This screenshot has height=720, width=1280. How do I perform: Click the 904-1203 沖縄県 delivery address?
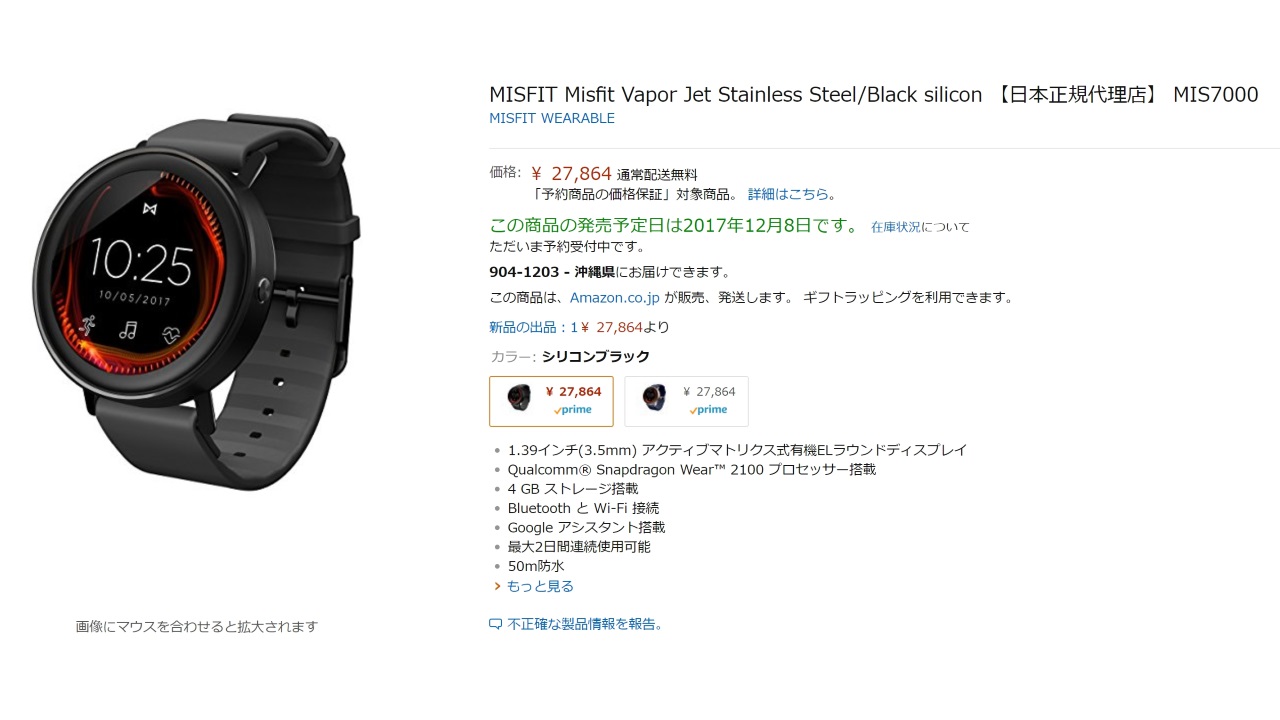[552, 272]
